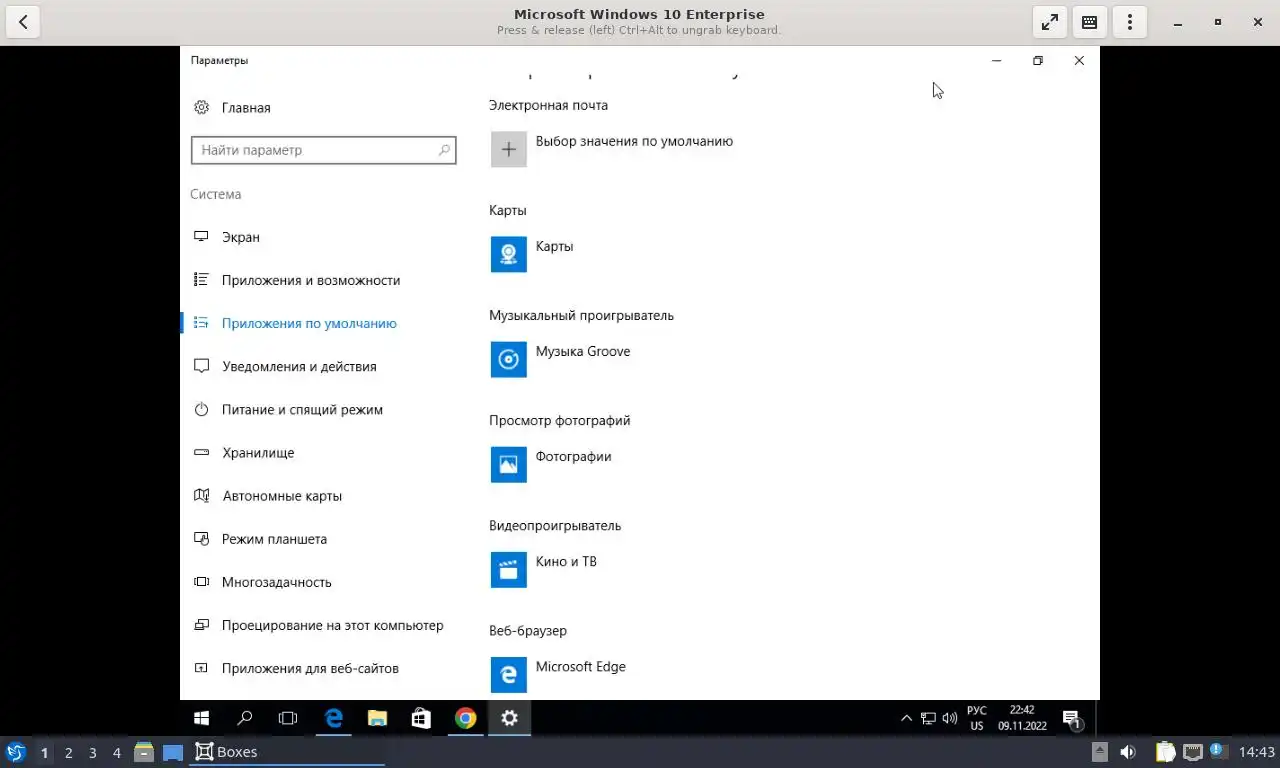Switch to host workspace 2

tap(68, 752)
